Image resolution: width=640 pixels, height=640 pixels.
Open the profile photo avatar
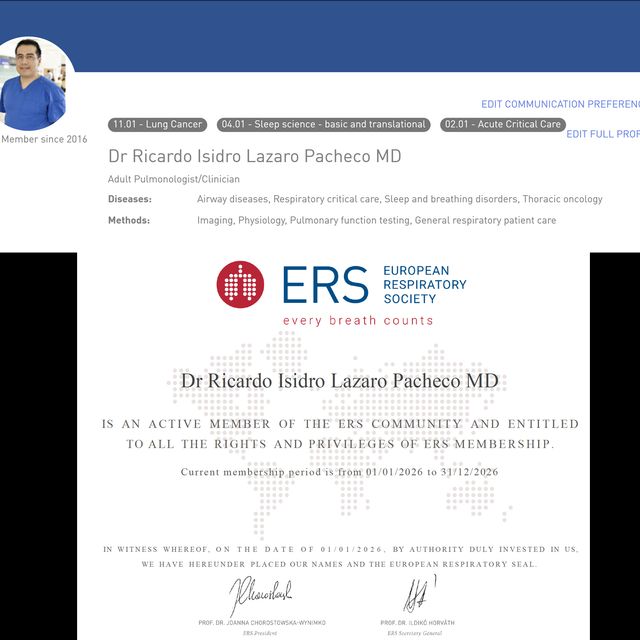coord(33,83)
